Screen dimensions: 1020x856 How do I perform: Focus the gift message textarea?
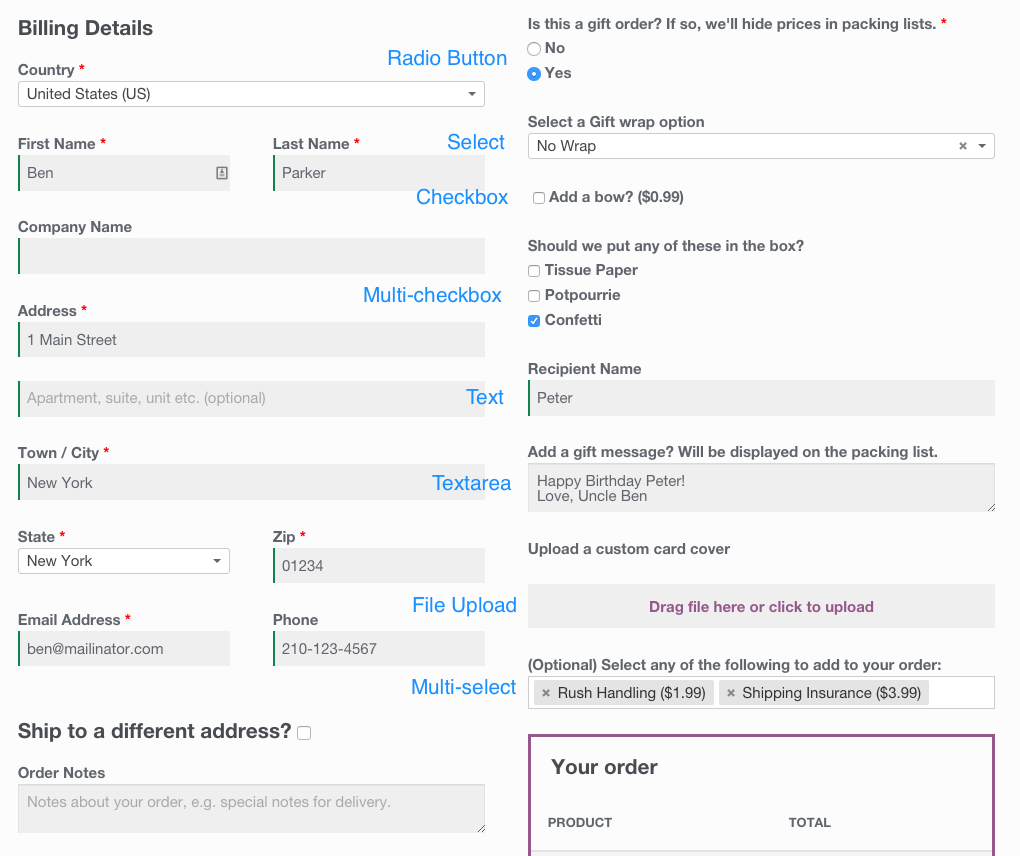[761, 488]
